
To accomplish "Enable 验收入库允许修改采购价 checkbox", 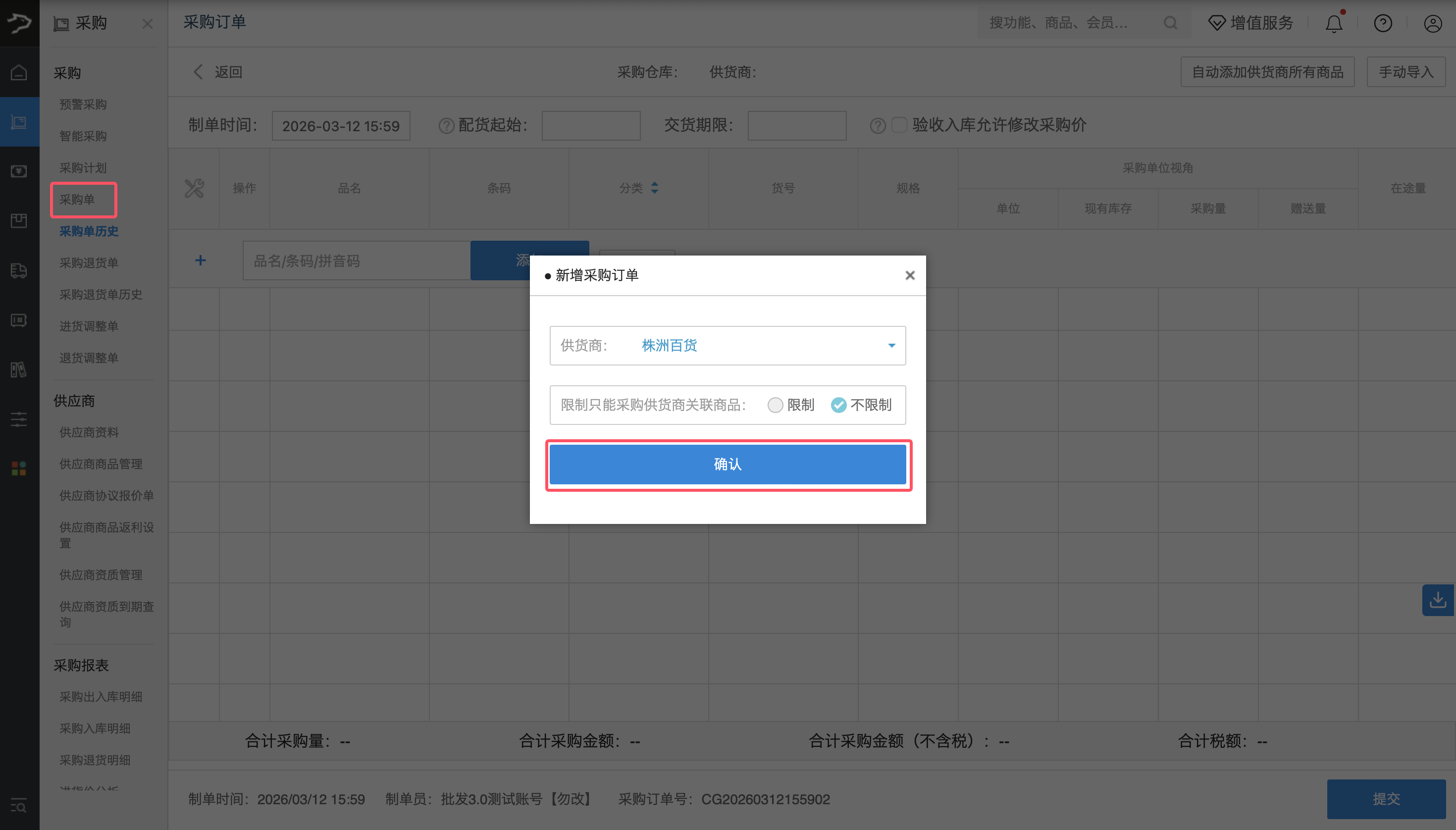I will click(x=899, y=125).
